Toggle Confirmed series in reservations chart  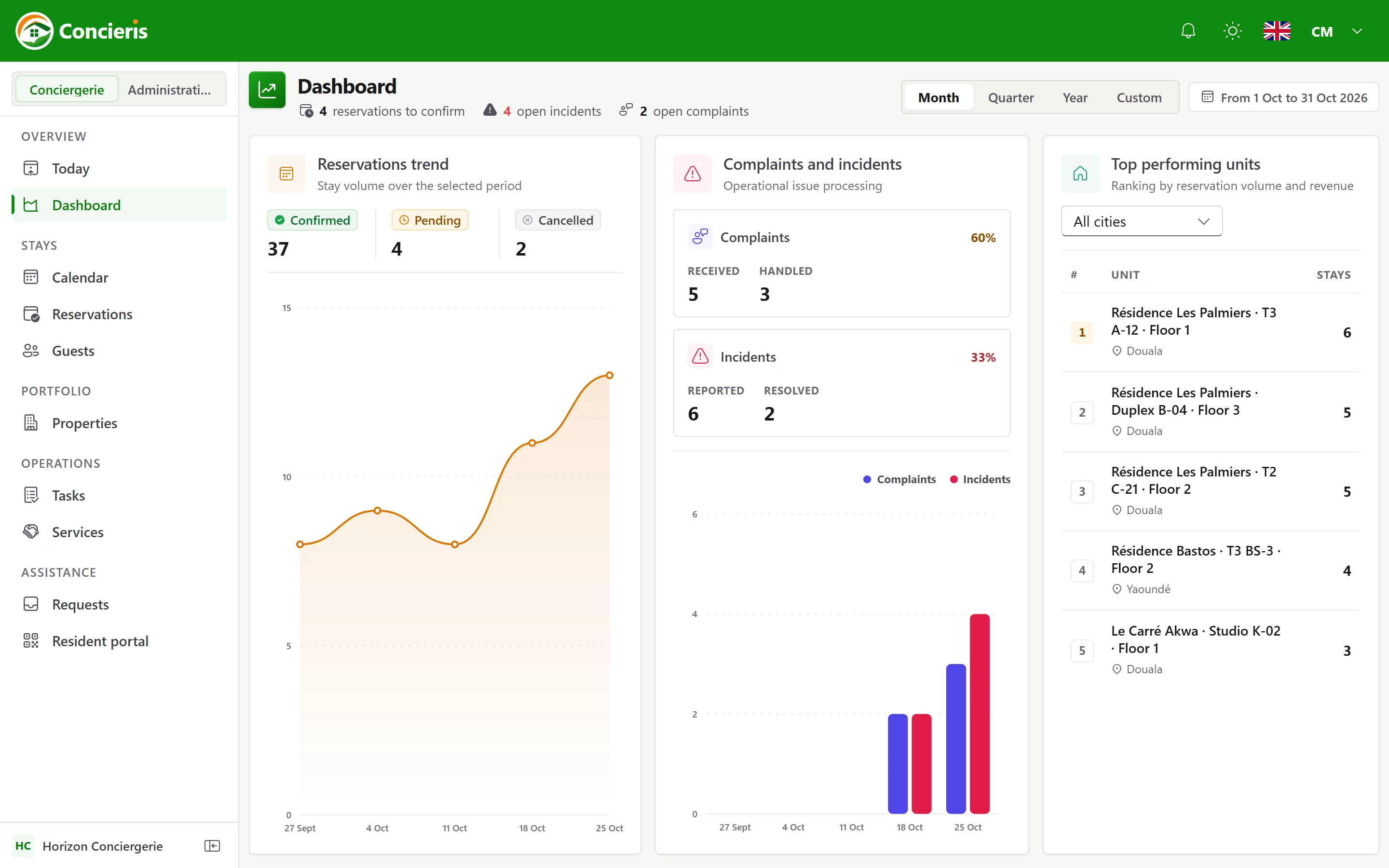coord(313,220)
